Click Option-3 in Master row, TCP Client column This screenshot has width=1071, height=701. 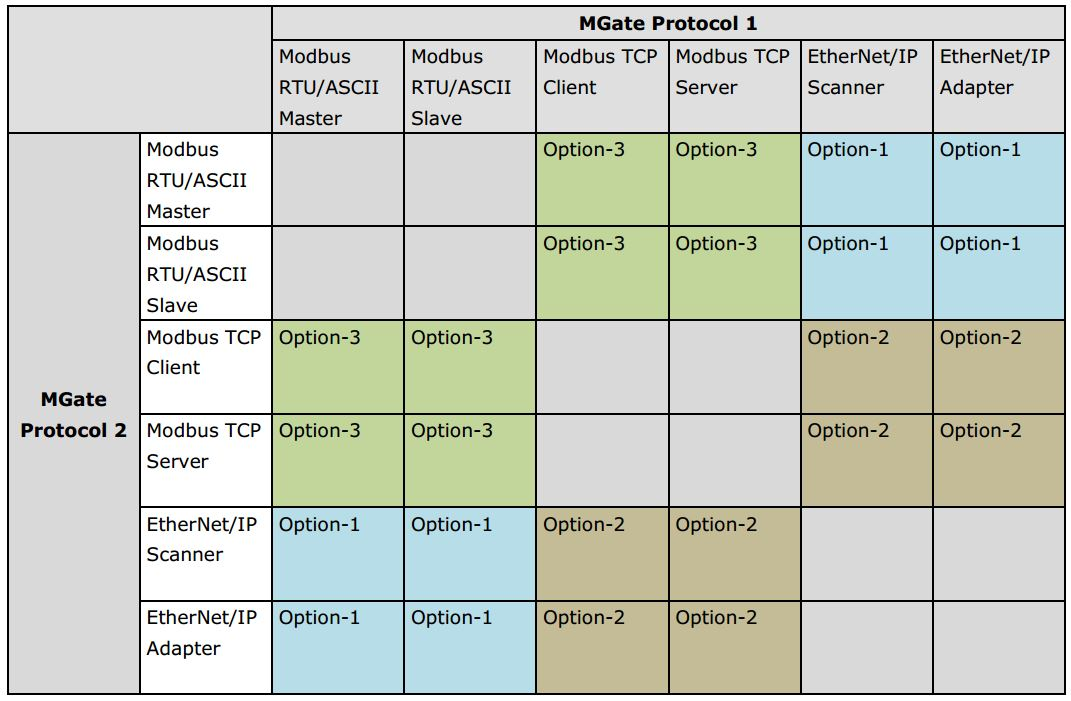584,150
